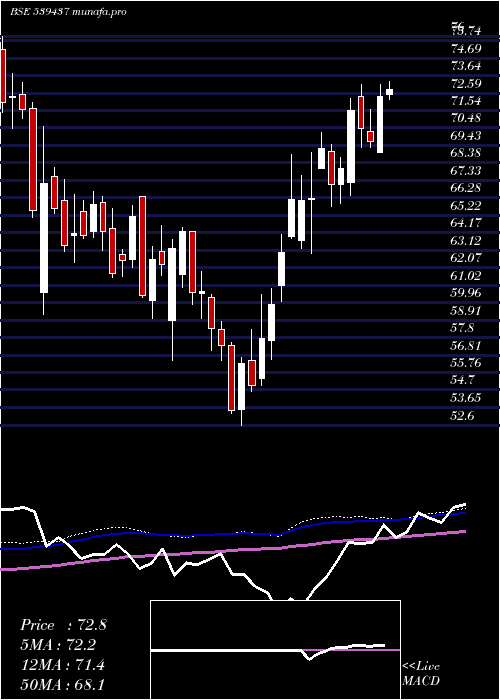Click the 62.07 price axis label
500x700 pixels.
(x=466, y=258)
